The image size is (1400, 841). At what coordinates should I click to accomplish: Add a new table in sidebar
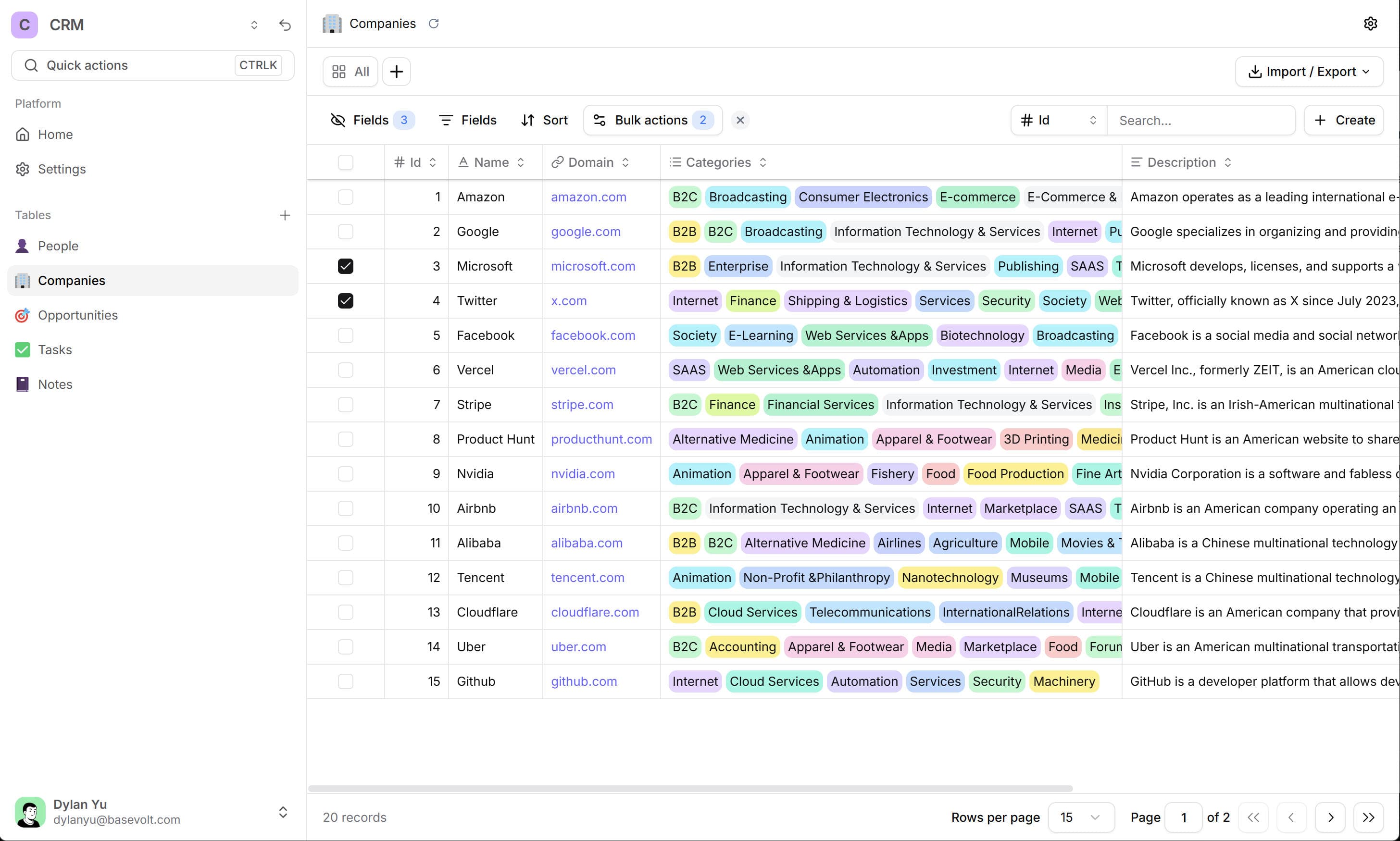pos(285,215)
